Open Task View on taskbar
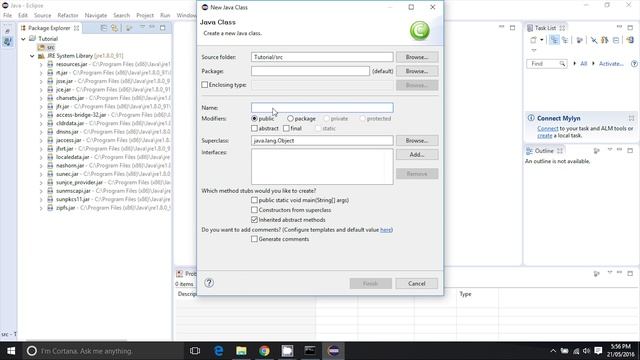Viewport: 640px width, 360px height. tap(195, 351)
